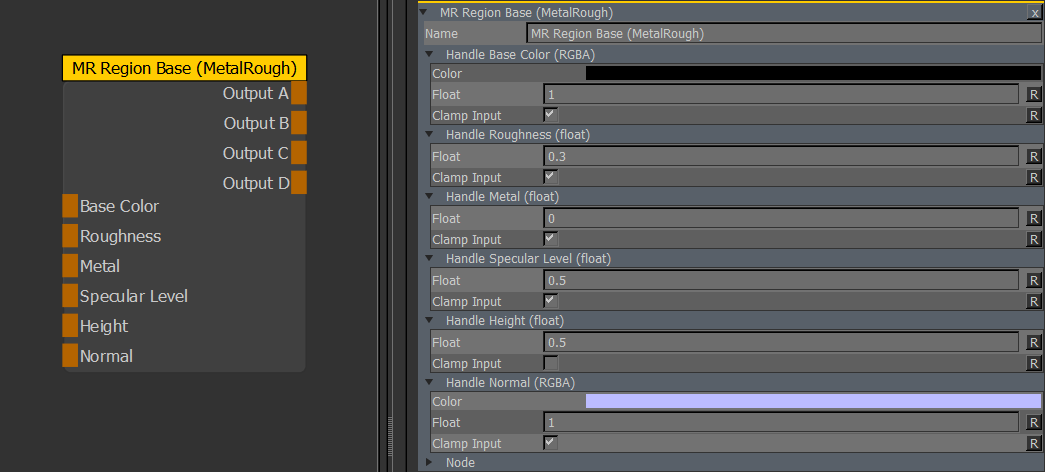Toggle Clamp Input under Handle Base Color

click(550, 115)
